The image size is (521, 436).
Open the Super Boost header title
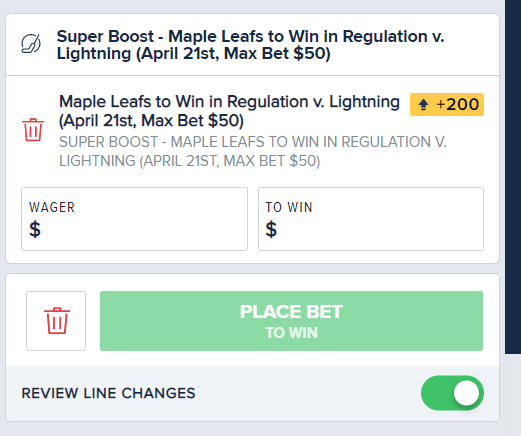[250, 45]
